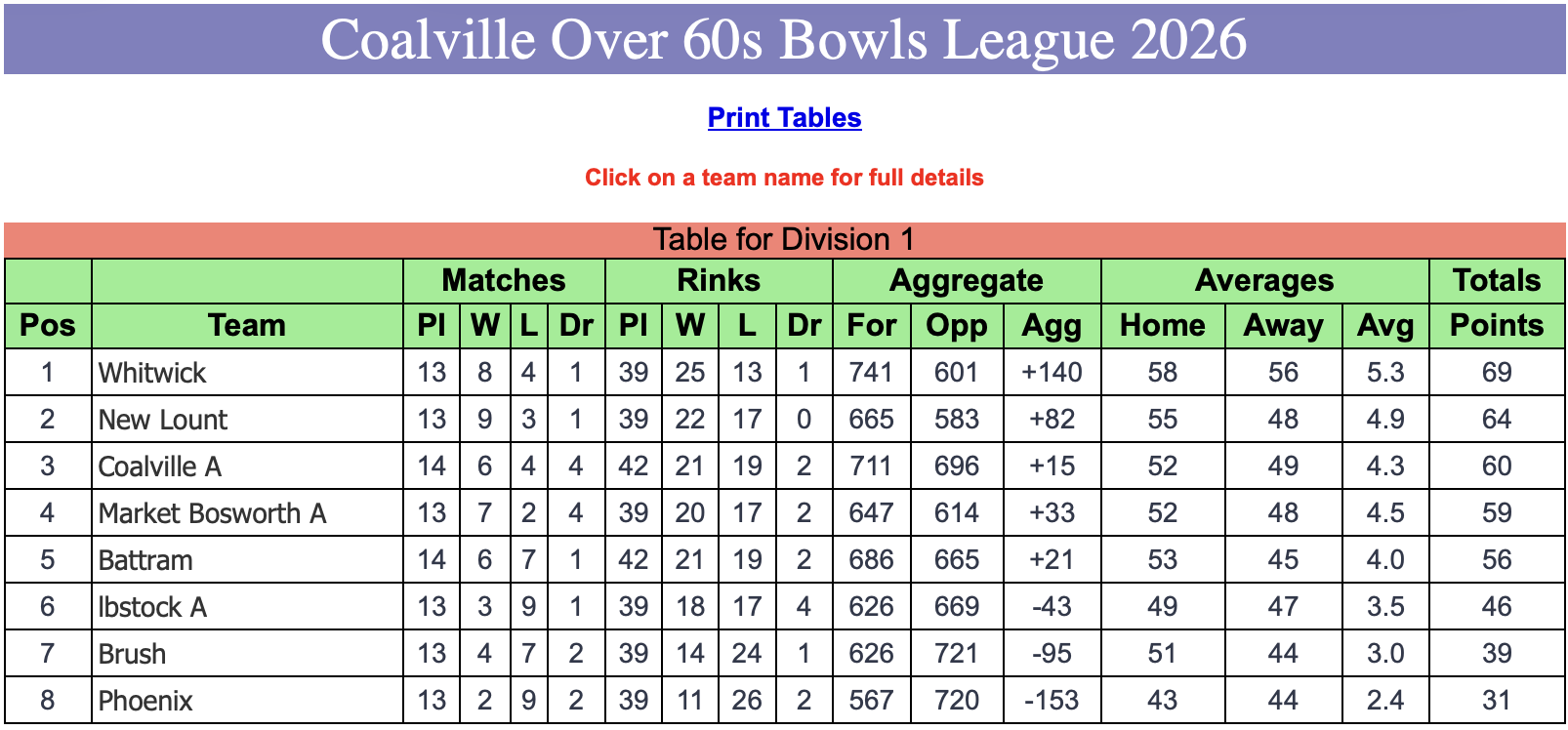The height and width of the screenshot is (730, 1568).
Task: Click the Coalville Over 60s Bowls League title
Action: 784,39
